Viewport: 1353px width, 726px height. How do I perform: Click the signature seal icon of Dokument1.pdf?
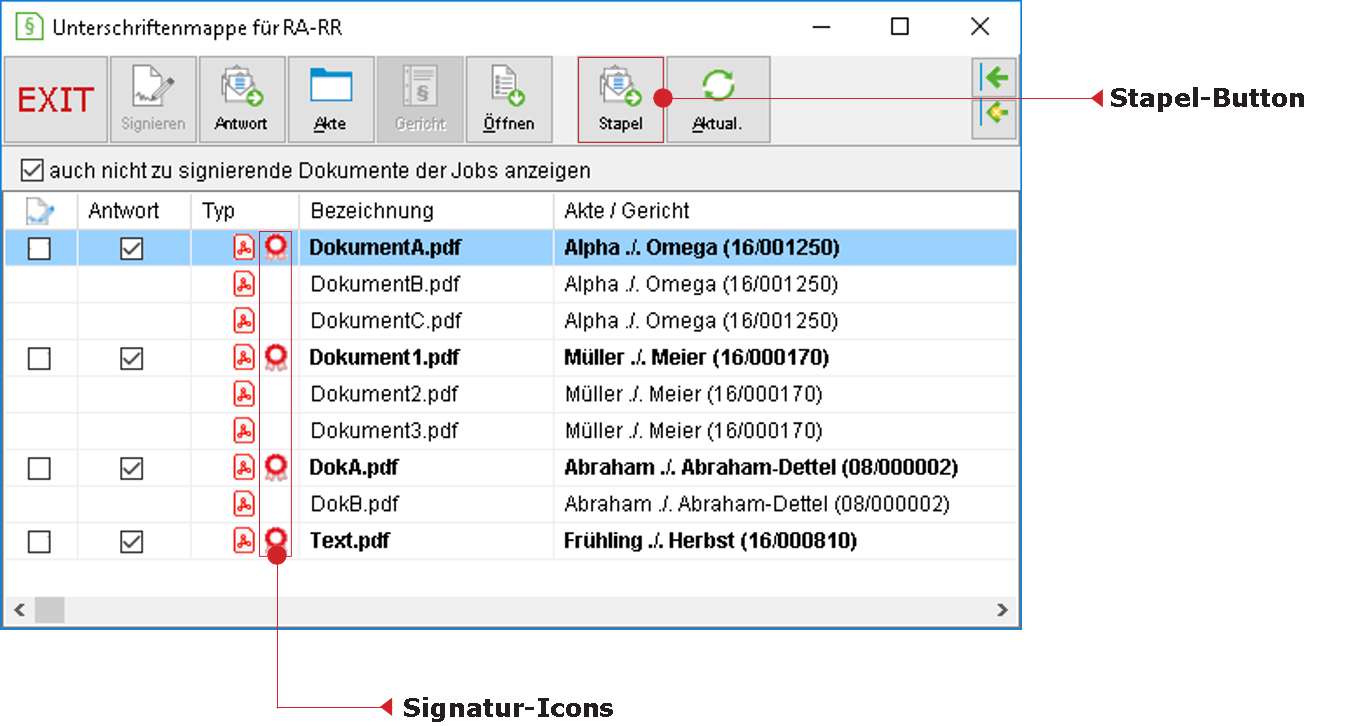pos(276,357)
